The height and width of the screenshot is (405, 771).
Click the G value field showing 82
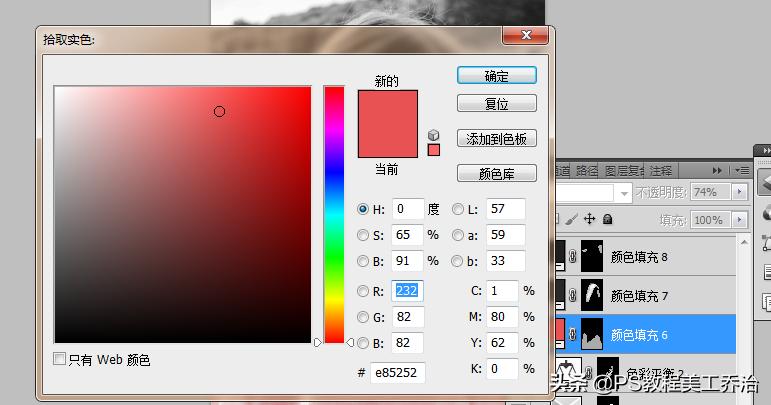point(408,317)
